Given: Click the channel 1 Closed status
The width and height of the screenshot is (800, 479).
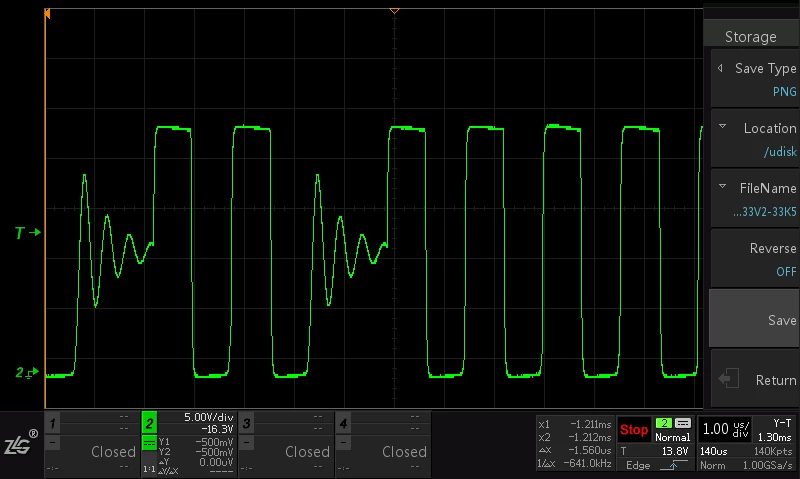Looking at the screenshot, I should click(113, 451).
